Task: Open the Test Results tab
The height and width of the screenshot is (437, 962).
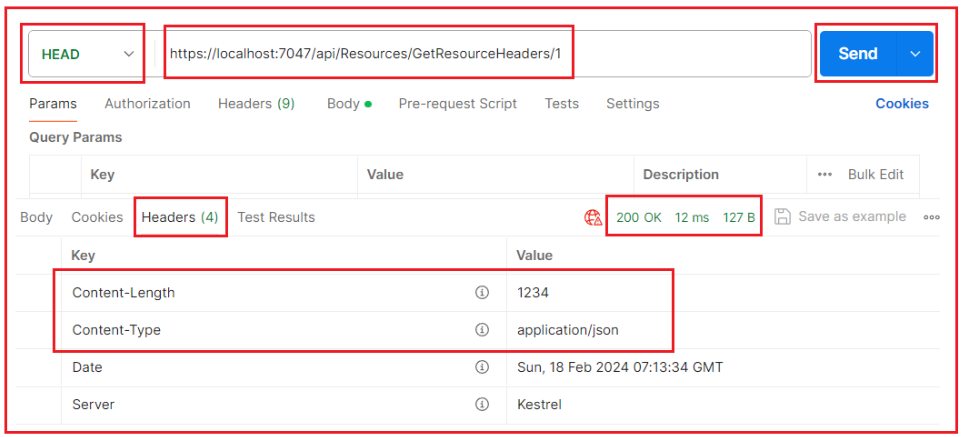Action: pos(276,217)
